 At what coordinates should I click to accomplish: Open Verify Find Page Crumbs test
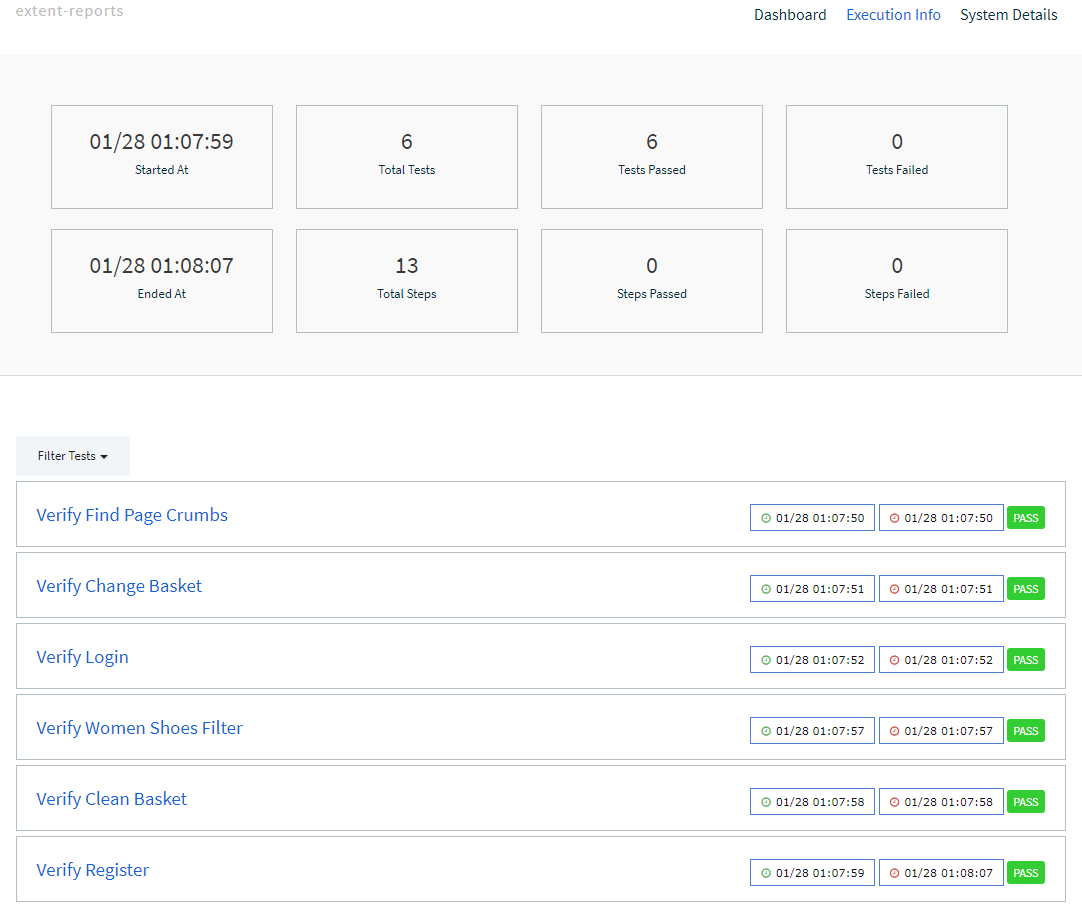[132, 515]
